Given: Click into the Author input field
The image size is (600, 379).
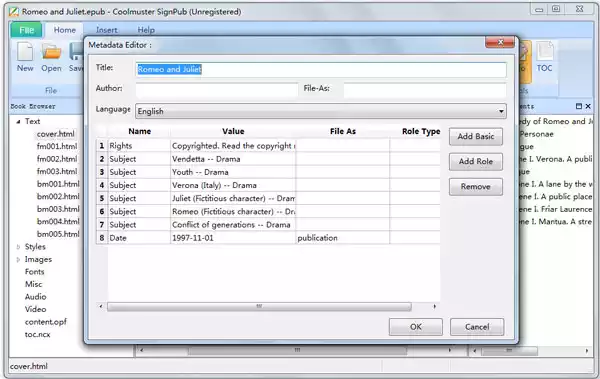Looking at the screenshot, I should click(x=217, y=89).
